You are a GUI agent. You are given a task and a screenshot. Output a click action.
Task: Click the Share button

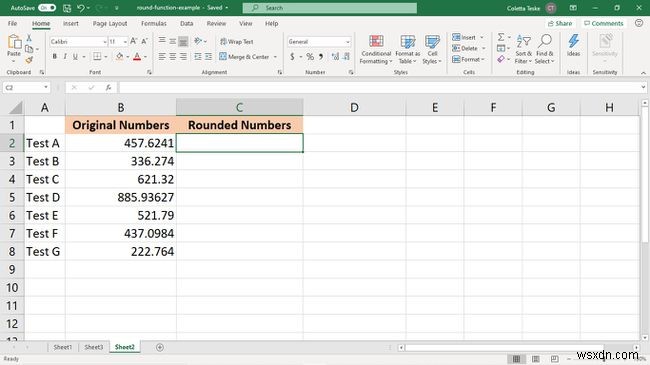click(560, 24)
